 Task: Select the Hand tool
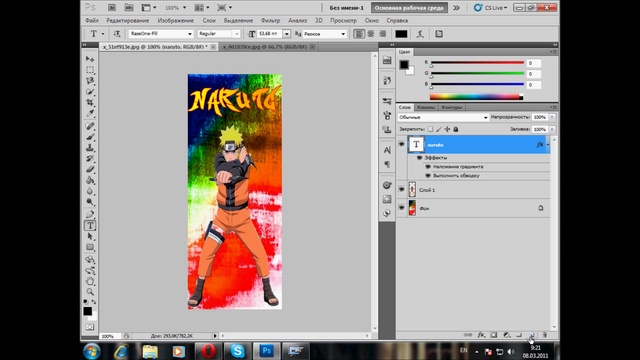[90, 282]
